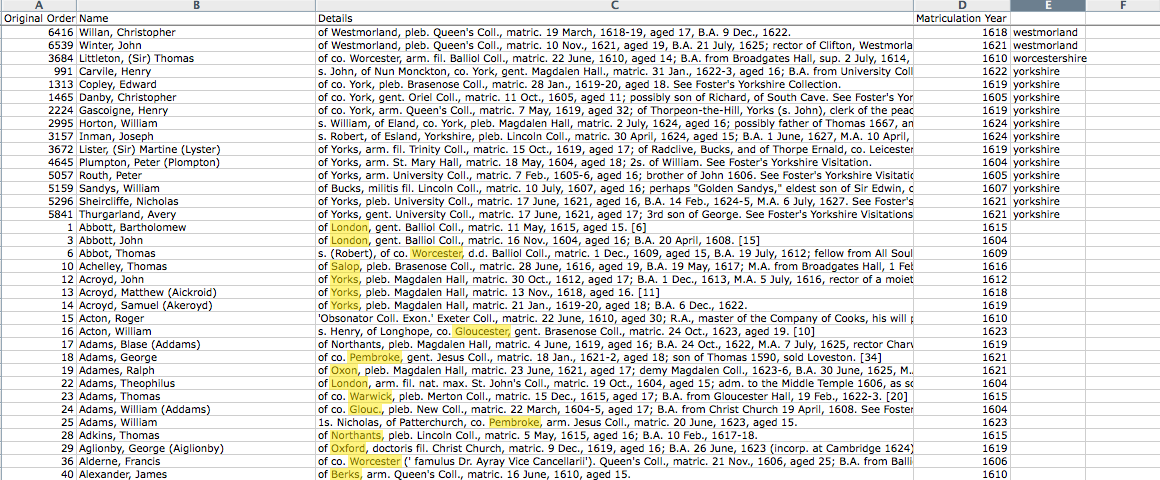This screenshot has width=1160, height=480.
Task: Select column B header
Action: coord(196,6)
